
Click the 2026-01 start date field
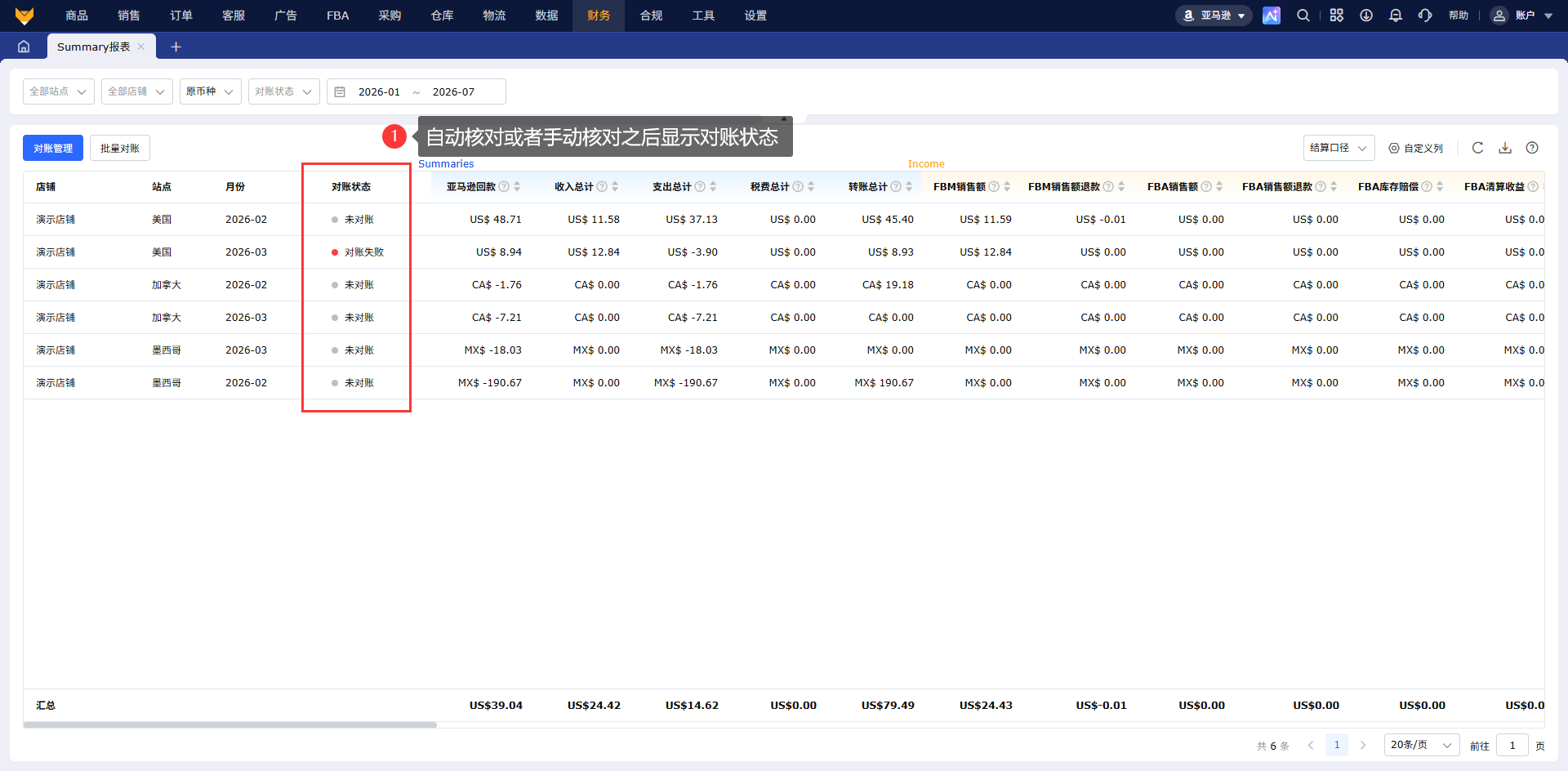[x=380, y=91]
